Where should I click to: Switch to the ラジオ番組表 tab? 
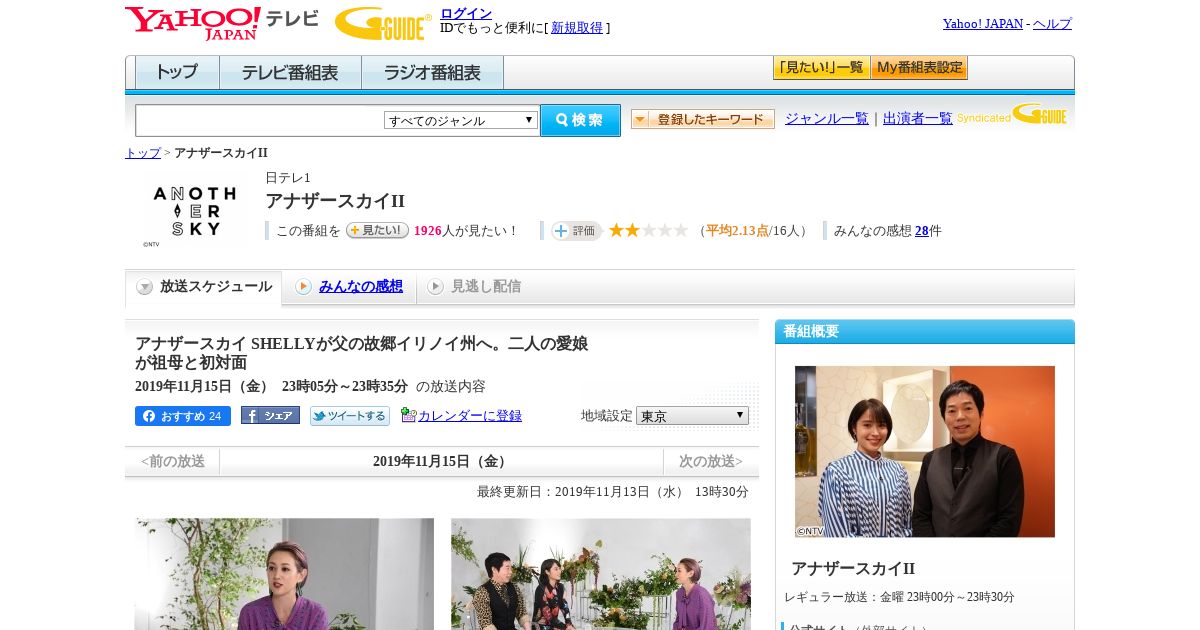pyautogui.click(x=432, y=73)
